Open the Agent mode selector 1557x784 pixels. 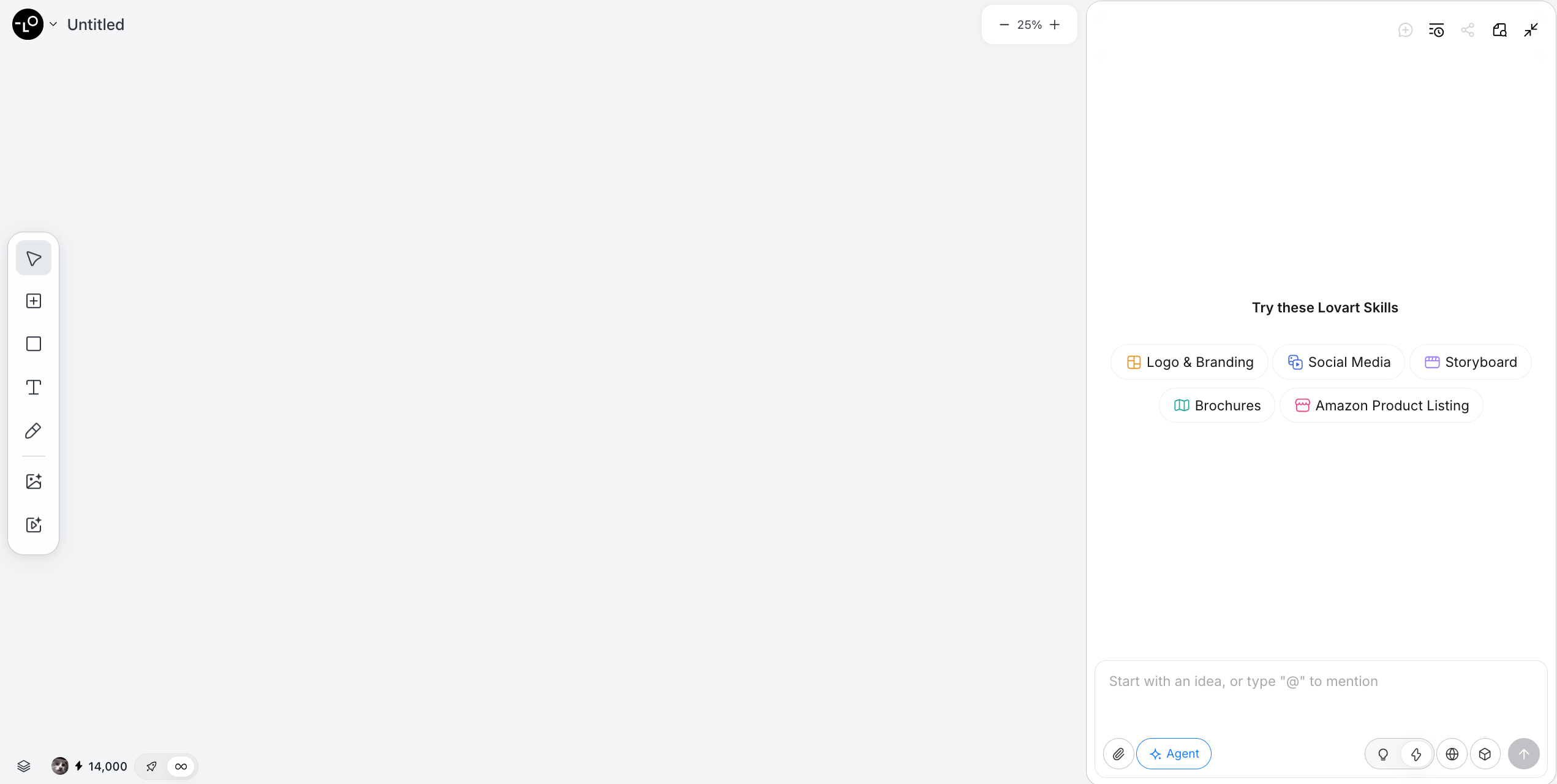(x=1174, y=754)
